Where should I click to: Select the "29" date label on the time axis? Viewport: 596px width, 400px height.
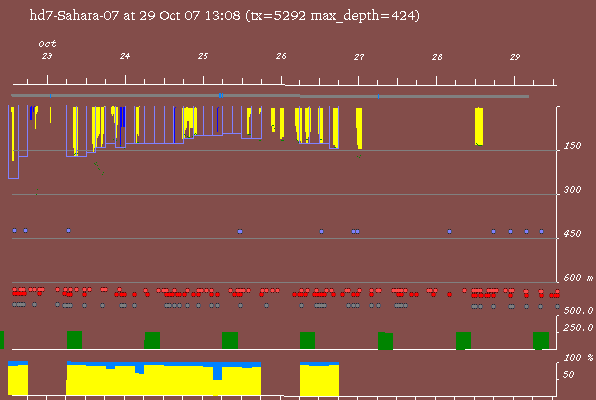[515, 57]
